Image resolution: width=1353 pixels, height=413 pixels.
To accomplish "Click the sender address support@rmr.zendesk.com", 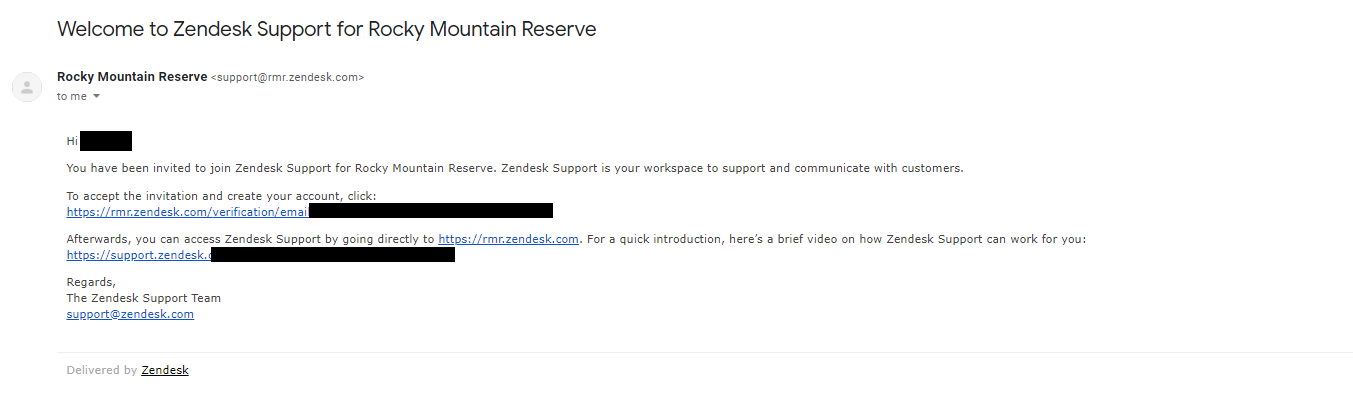I will [288, 78].
